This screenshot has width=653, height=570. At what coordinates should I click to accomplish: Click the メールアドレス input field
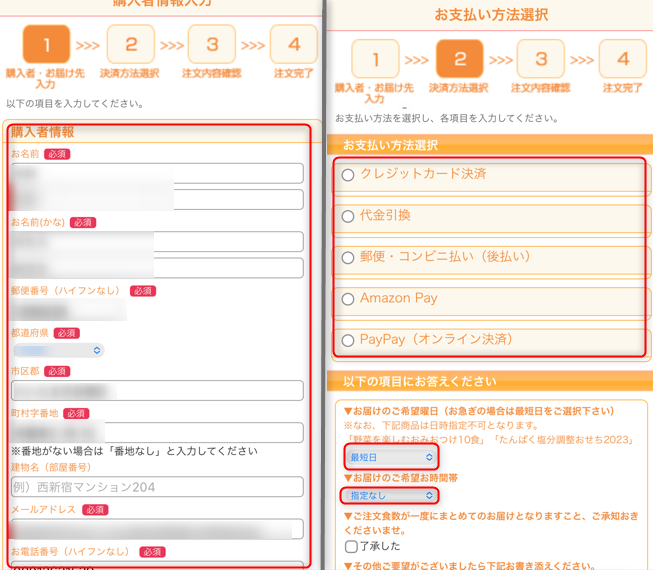coord(157,529)
